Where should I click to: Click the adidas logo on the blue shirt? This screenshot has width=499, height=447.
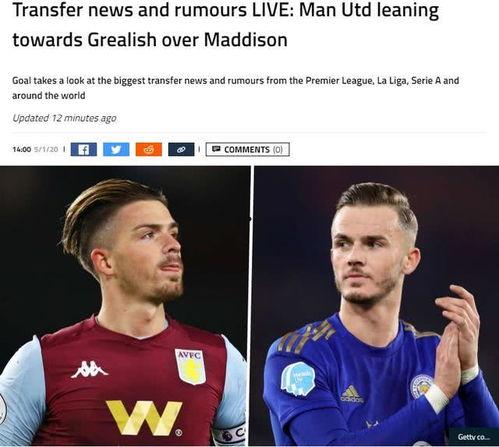351,394
